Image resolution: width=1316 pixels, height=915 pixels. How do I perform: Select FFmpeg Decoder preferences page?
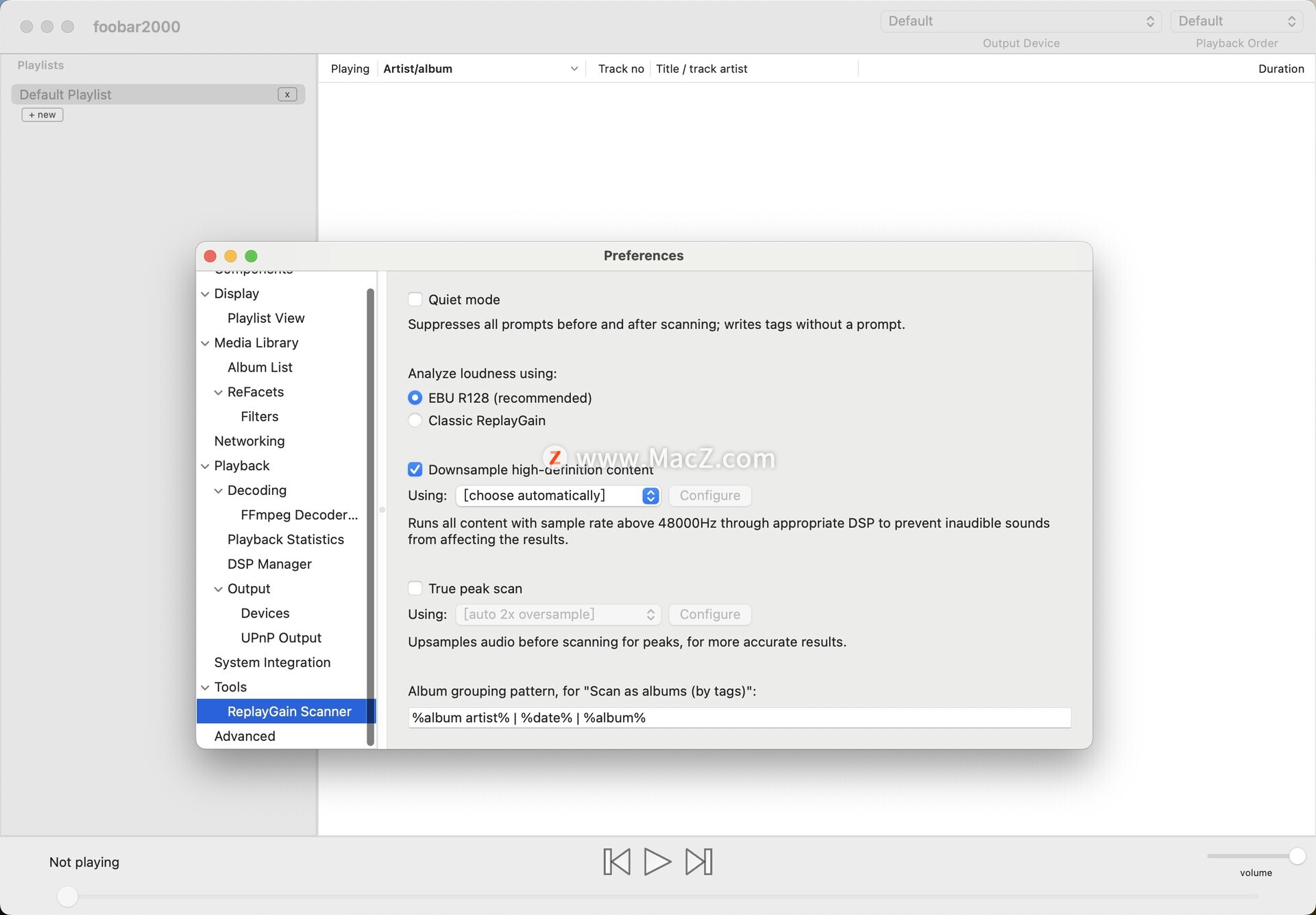[x=299, y=515]
